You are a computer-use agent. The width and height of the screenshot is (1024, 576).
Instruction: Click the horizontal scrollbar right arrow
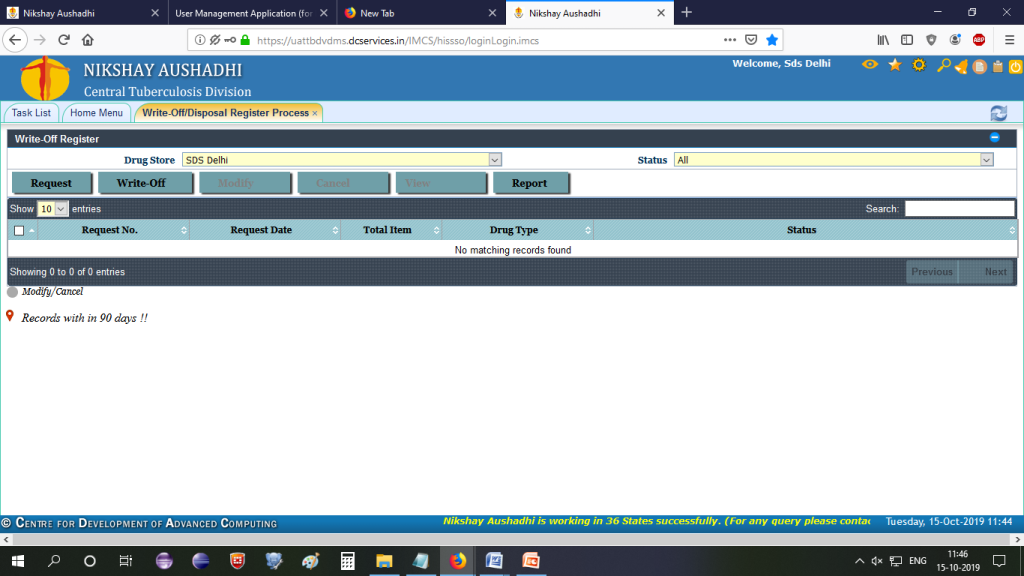1017,540
